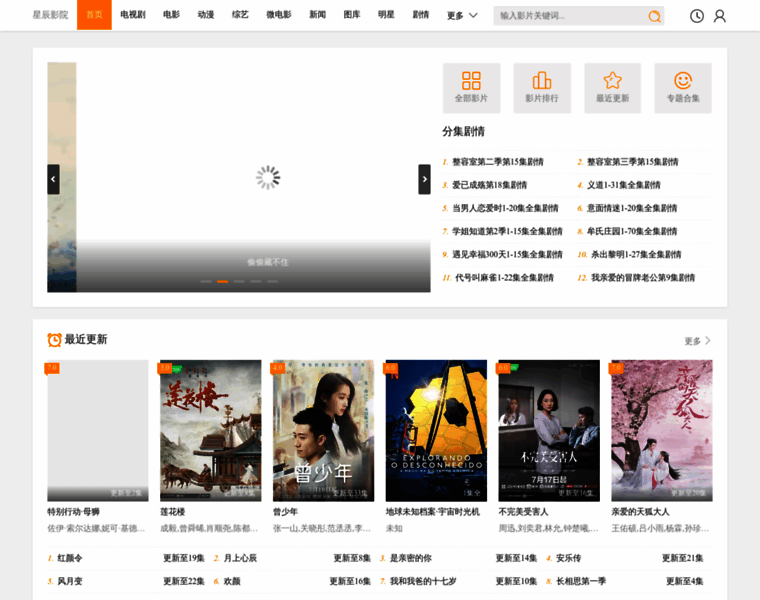760x600 pixels.
Task: Switch to the 综艺 nav tab
Action: coord(240,15)
